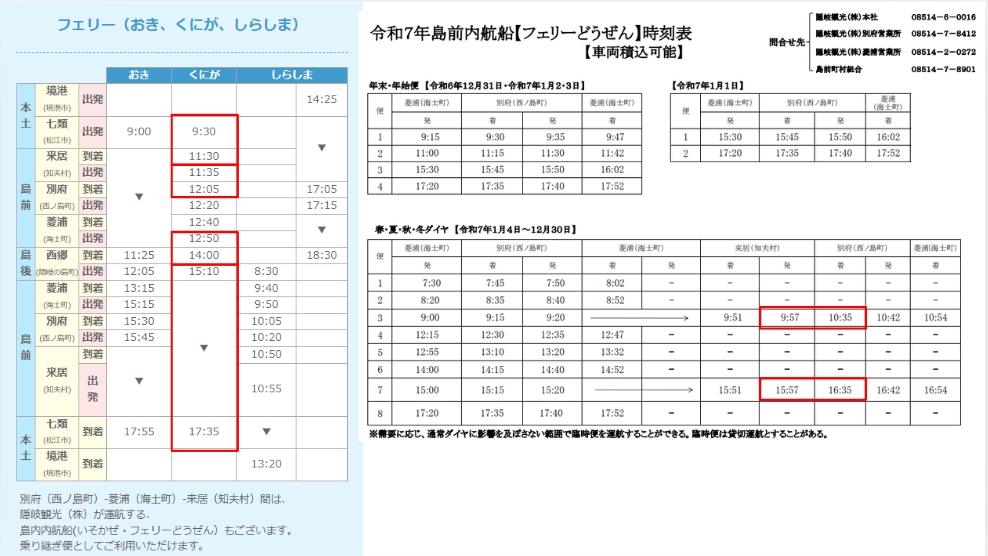Image resolution: width=988 pixels, height=556 pixels.
Task: Click the 9:51 Kurii arrival cell
Action: coord(732,318)
